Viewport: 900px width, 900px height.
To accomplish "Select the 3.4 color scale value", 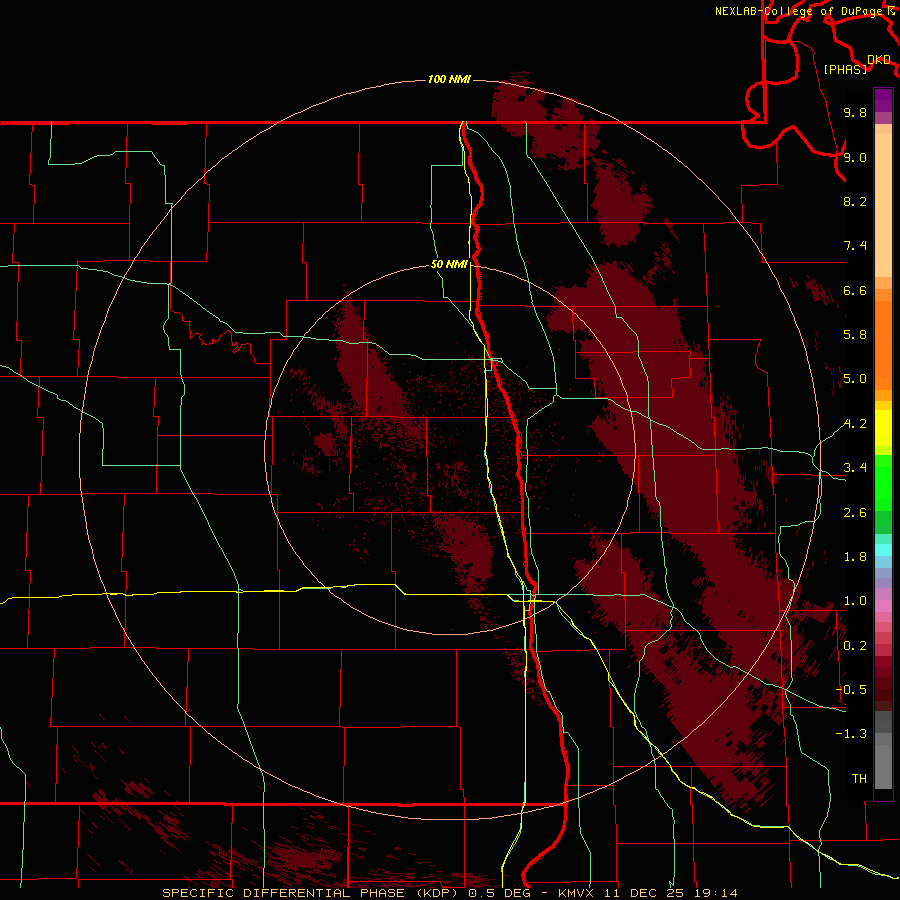I will click(855, 468).
